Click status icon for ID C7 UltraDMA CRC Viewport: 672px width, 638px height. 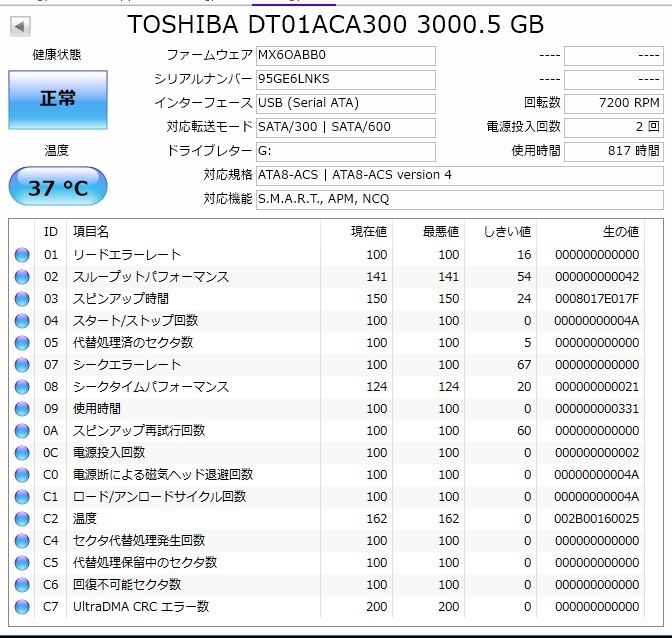pyautogui.click(x=22, y=607)
